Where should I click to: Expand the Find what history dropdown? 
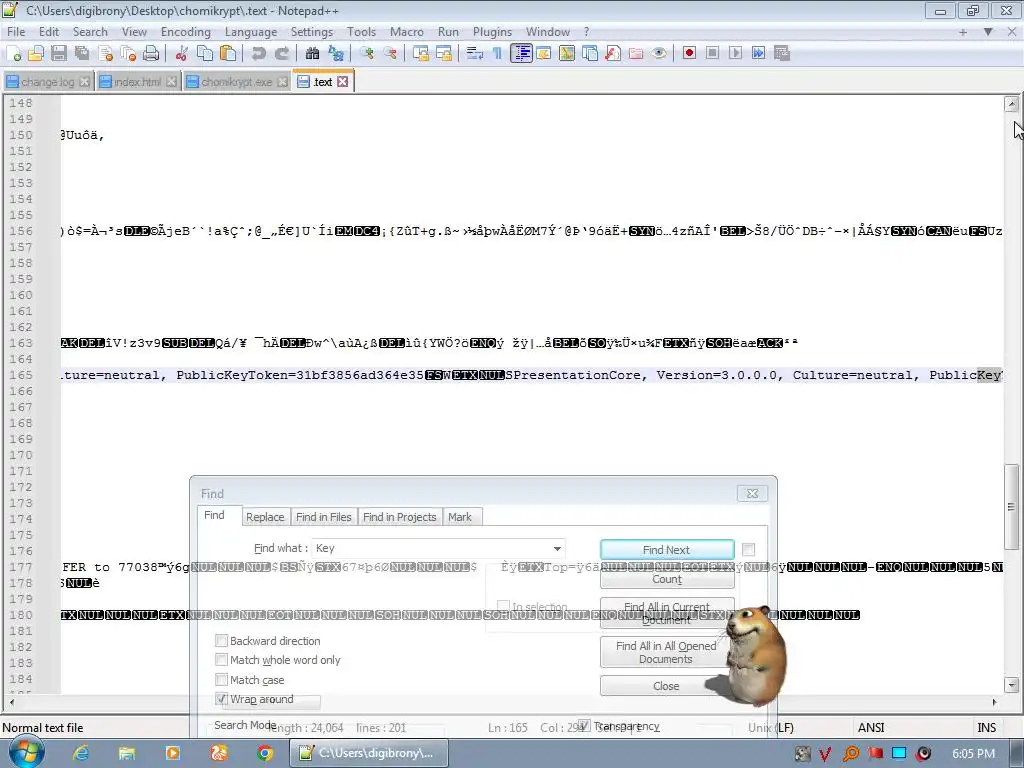click(557, 549)
